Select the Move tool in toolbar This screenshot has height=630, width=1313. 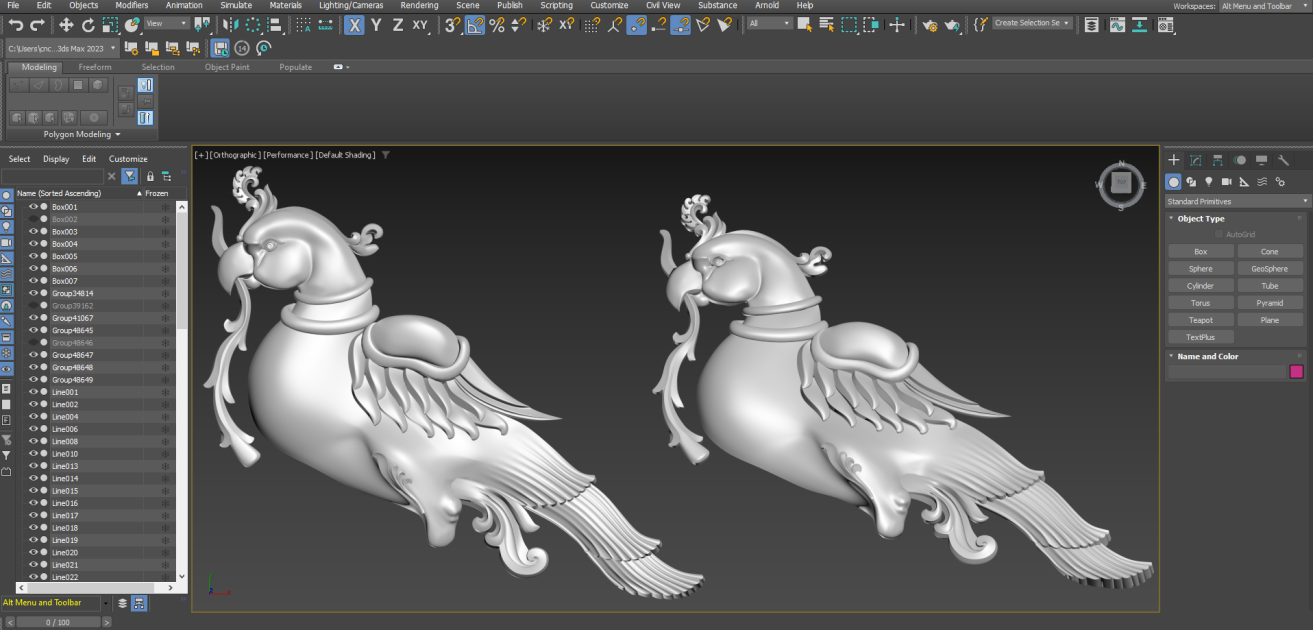tap(66, 25)
